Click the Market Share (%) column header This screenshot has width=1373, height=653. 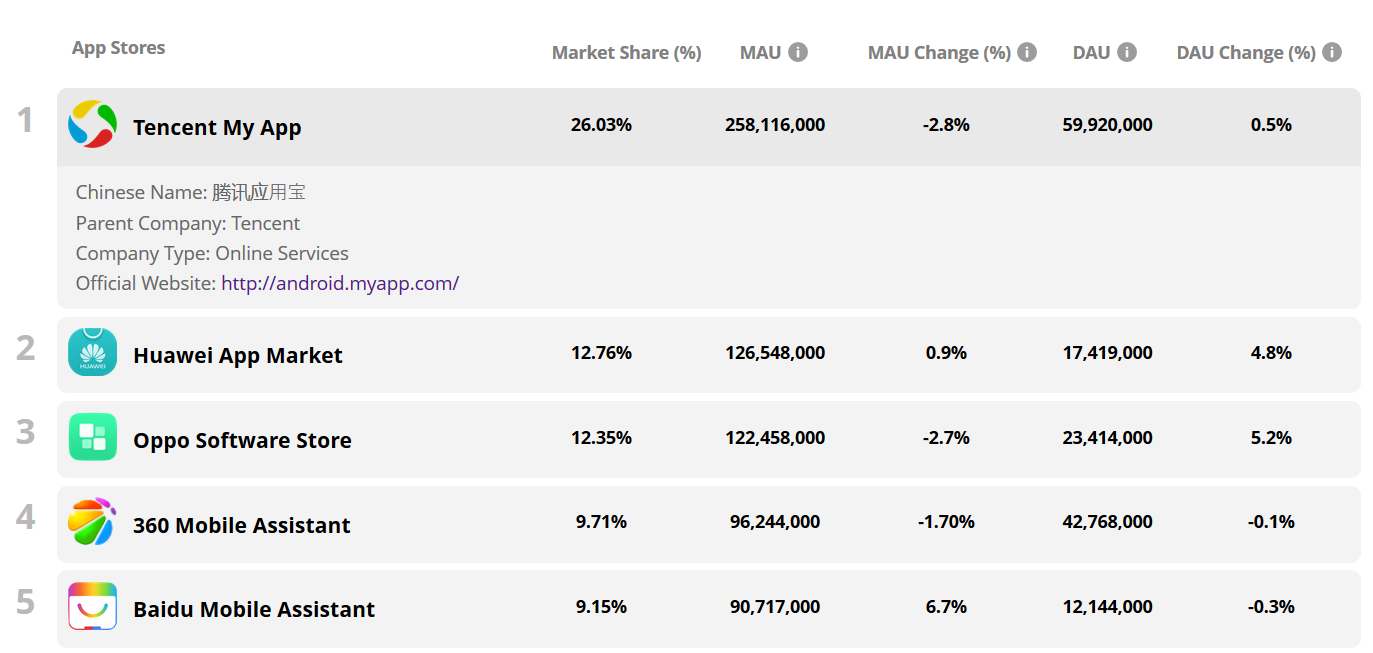(x=626, y=53)
